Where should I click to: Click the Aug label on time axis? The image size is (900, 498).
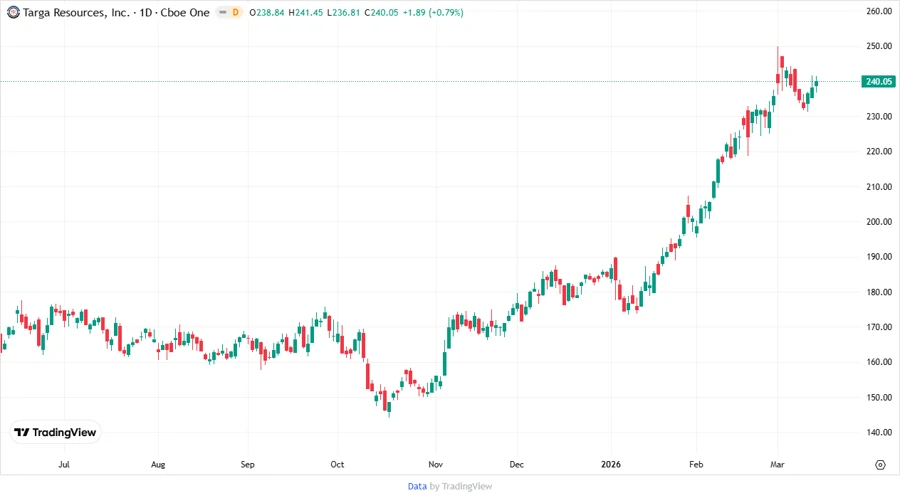click(158, 464)
